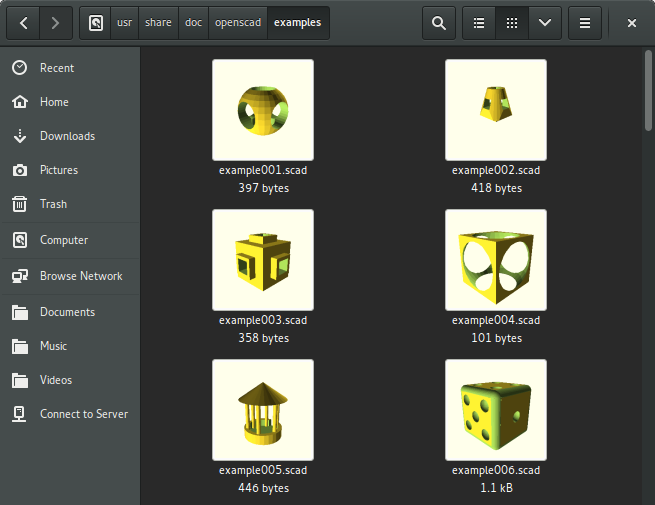
Task: Switch to icon grid view
Action: click(x=512, y=23)
